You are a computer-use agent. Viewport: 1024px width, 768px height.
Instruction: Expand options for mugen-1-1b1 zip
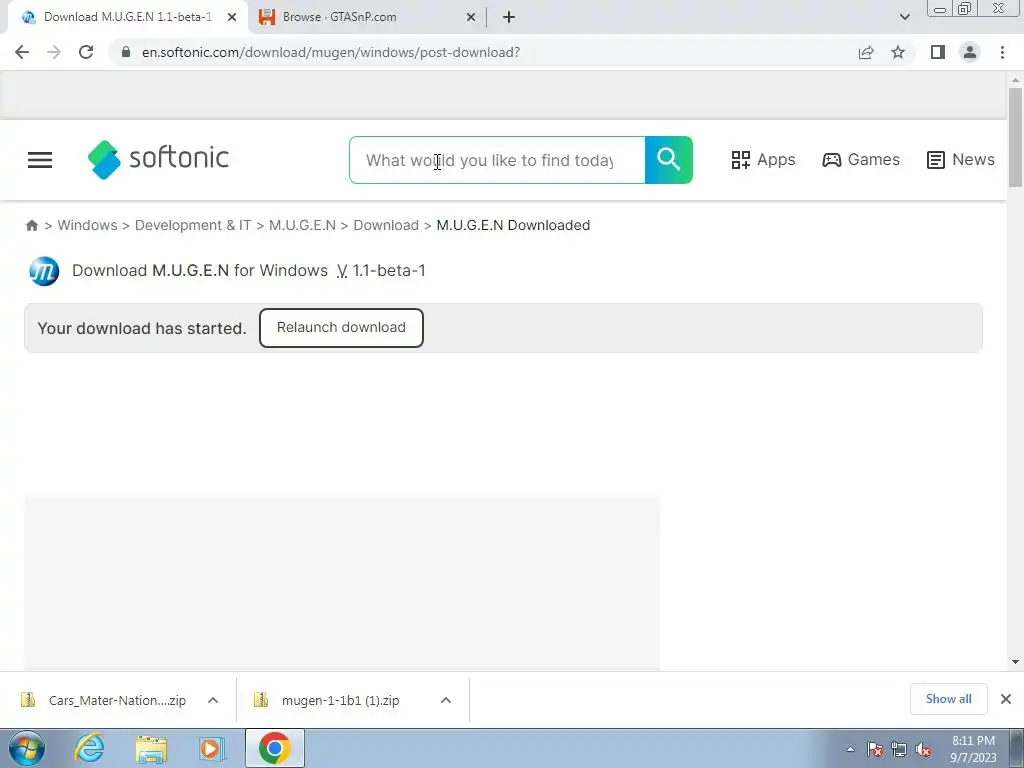click(x=446, y=700)
